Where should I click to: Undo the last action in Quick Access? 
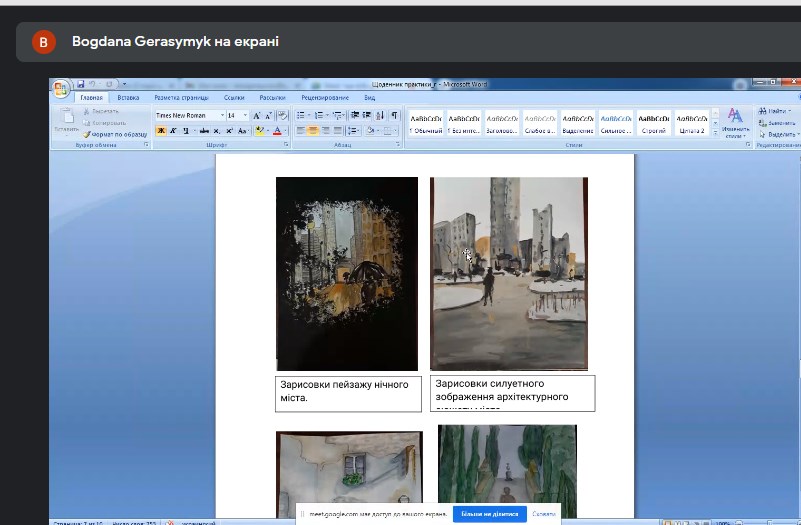(x=92, y=84)
